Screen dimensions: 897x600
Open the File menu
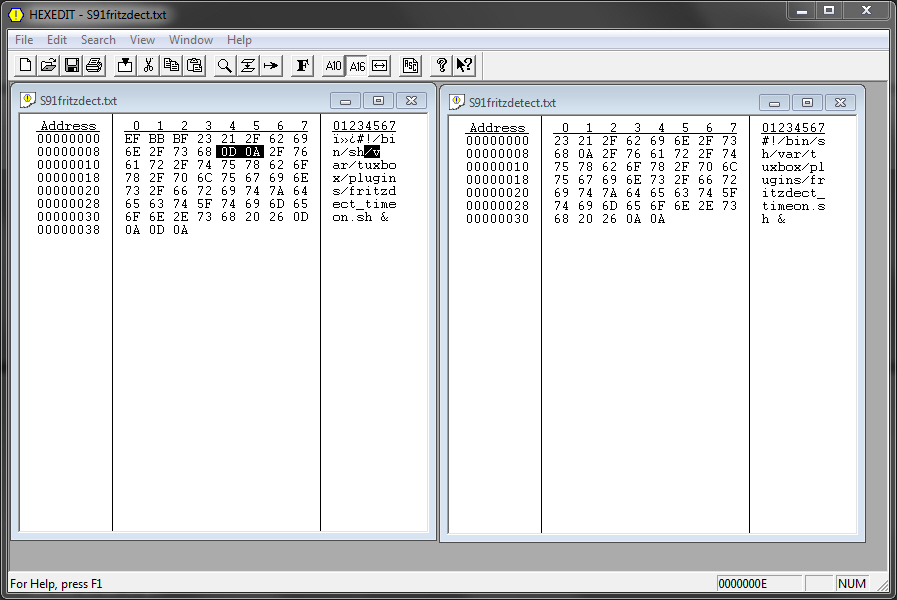(24, 40)
